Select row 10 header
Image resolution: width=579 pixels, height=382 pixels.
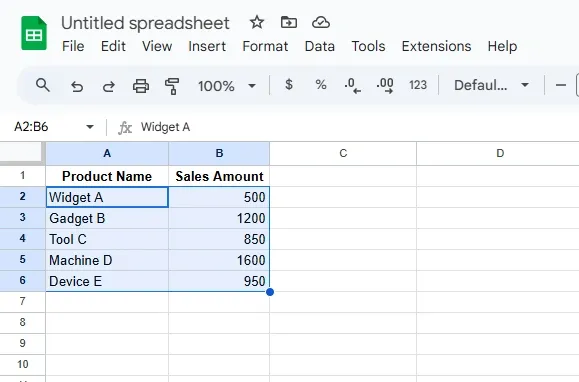[23, 365]
